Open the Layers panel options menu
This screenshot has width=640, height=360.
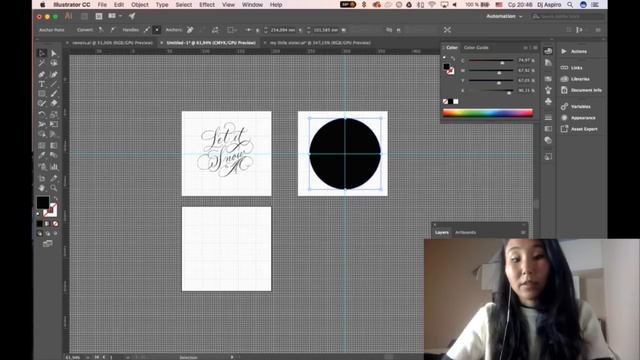(523, 233)
